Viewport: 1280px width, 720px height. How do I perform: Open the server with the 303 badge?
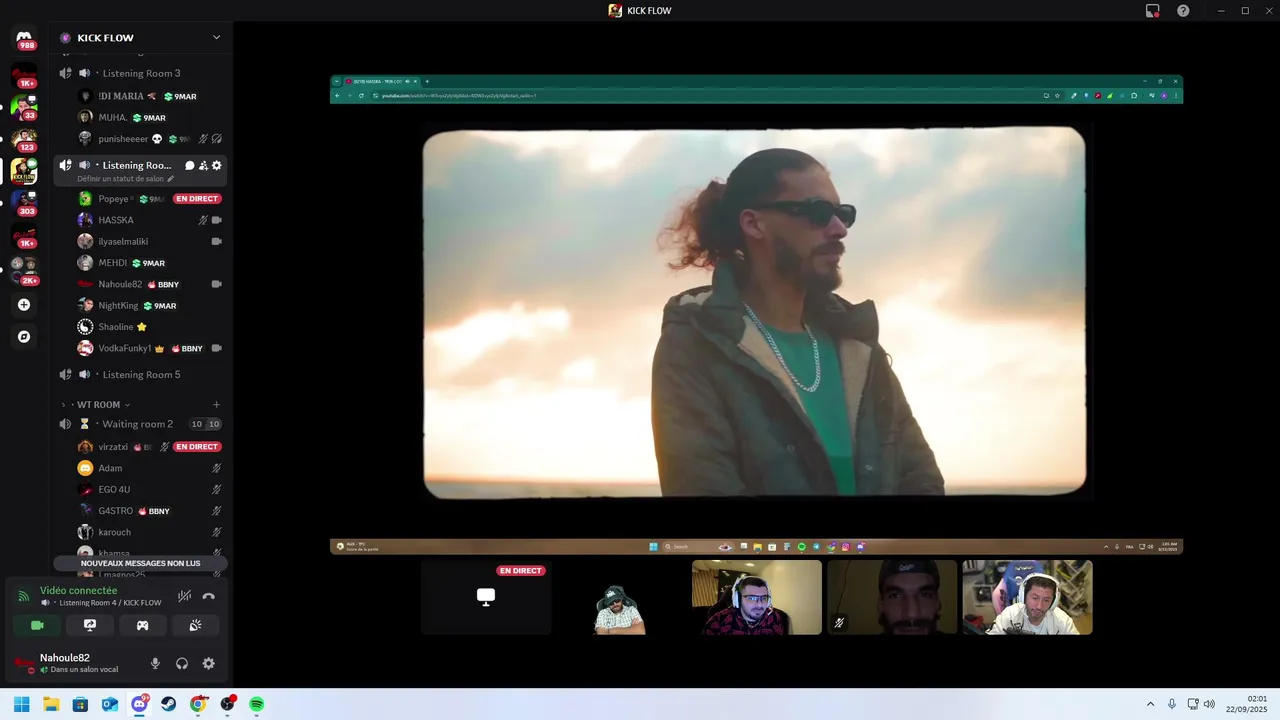point(24,203)
